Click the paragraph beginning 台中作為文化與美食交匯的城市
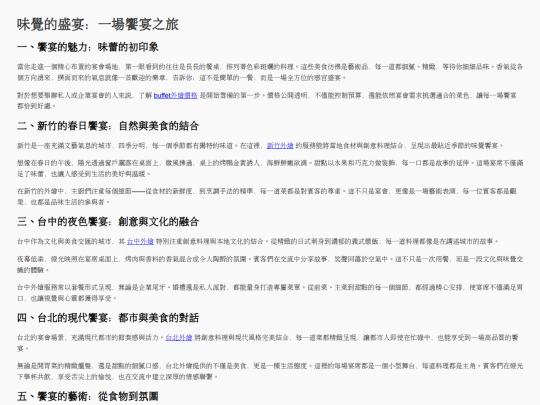Image resolution: width=540 pixels, height=405 pixels. (258, 241)
